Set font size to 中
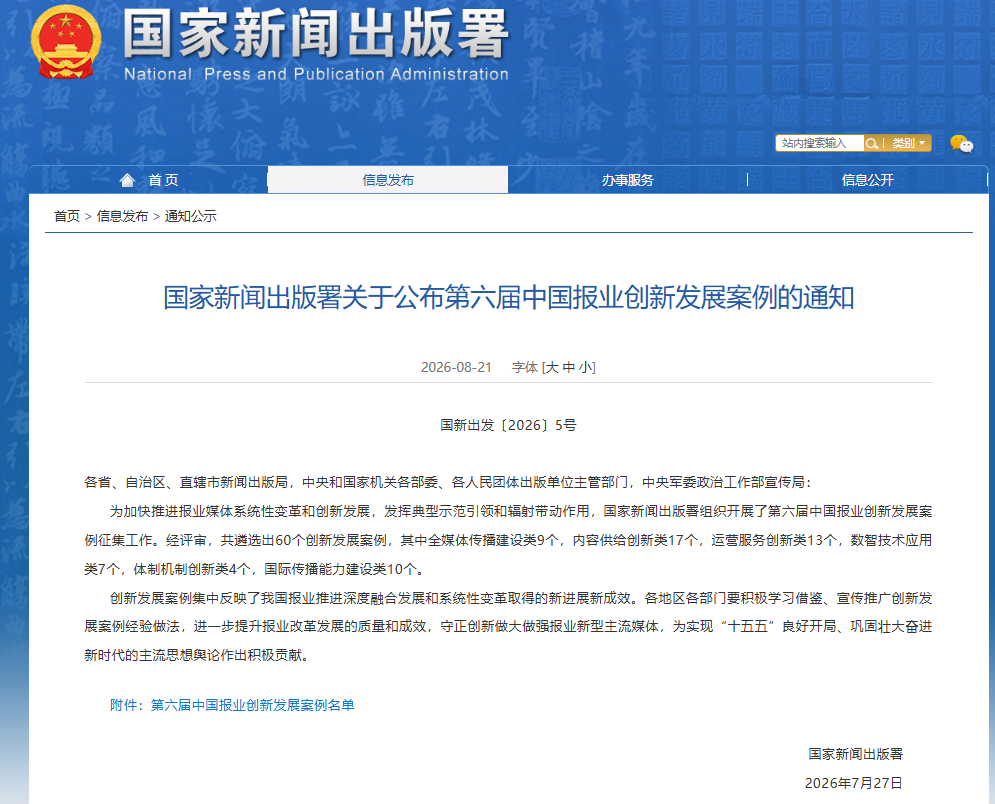The image size is (995, 804). (x=569, y=367)
